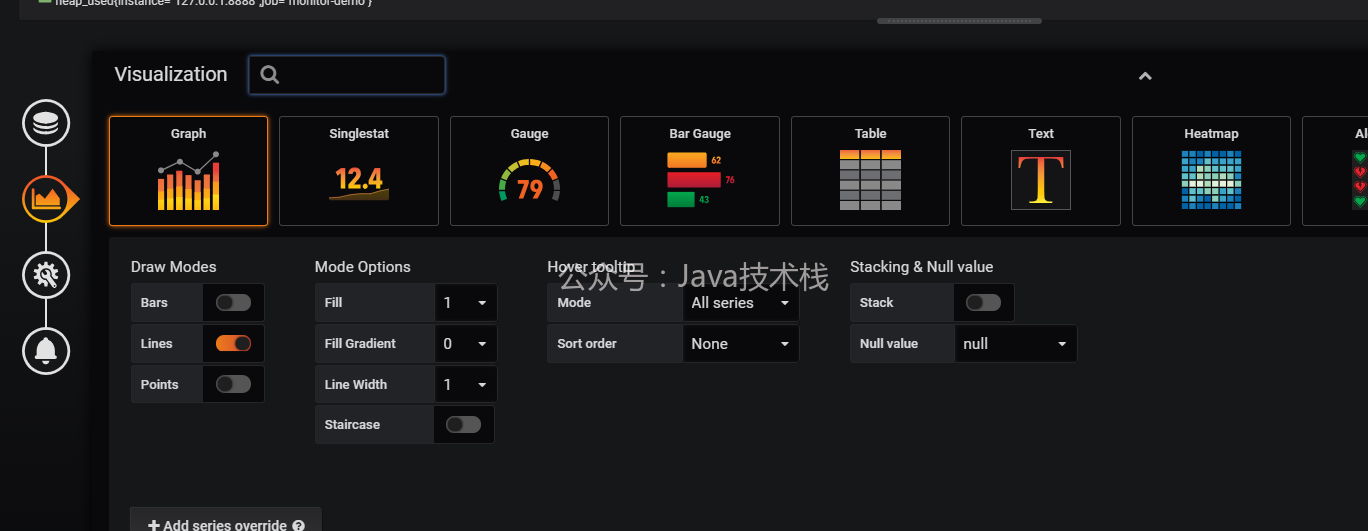Open the Fill value dropdown
The height and width of the screenshot is (531, 1368).
465,303
